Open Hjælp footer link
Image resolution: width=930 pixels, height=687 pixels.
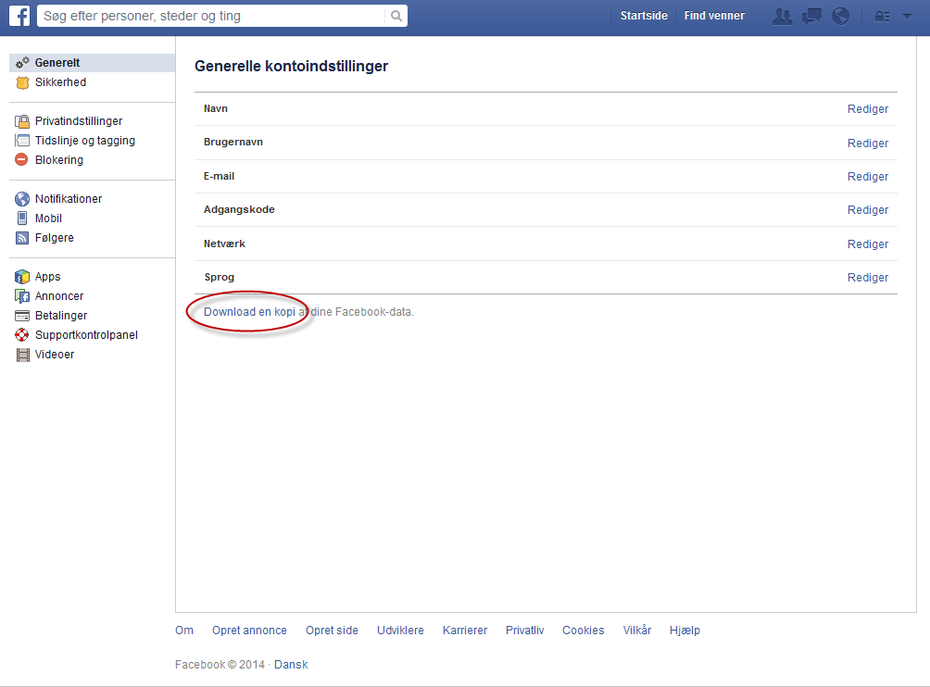(x=684, y=630)
